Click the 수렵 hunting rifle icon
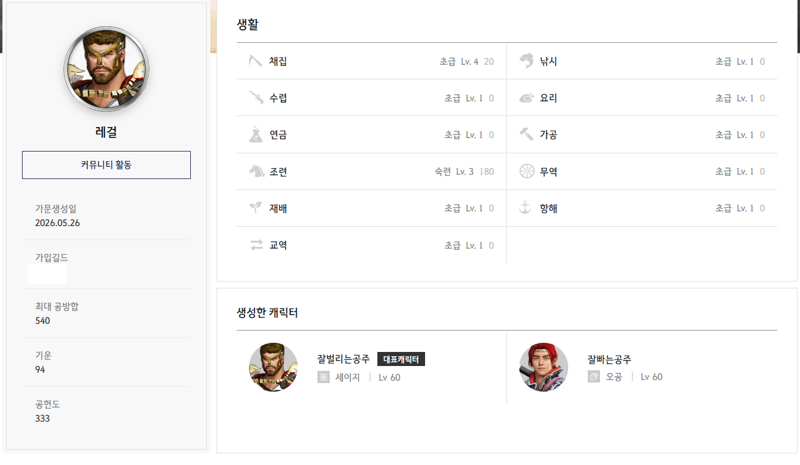 (x=256, y=97)
